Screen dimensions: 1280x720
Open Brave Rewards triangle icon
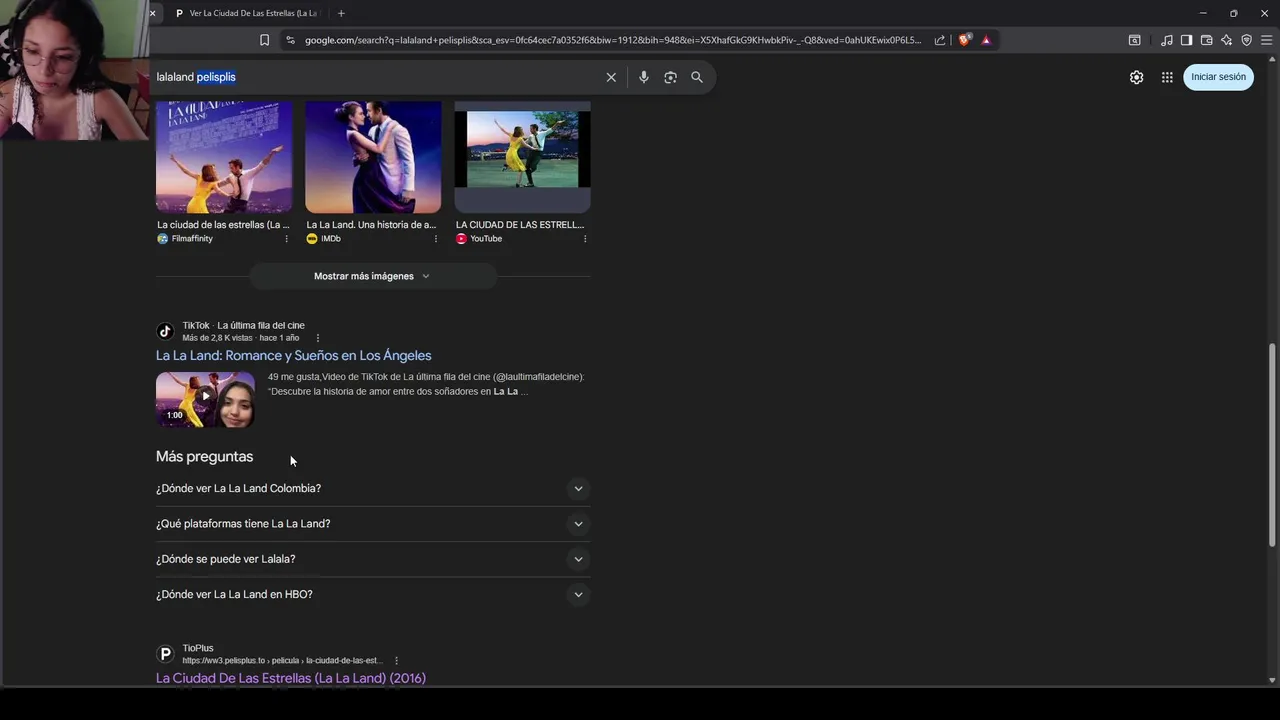986,40
